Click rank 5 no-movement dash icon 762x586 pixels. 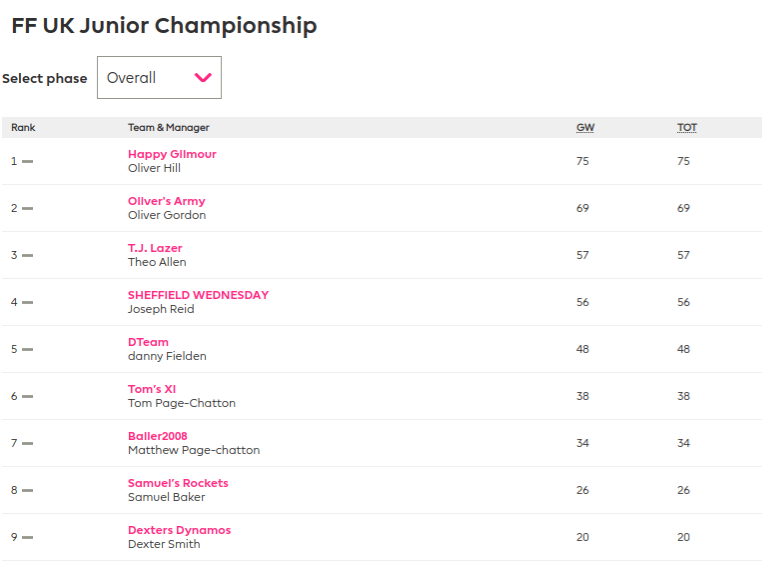[28, 349]
